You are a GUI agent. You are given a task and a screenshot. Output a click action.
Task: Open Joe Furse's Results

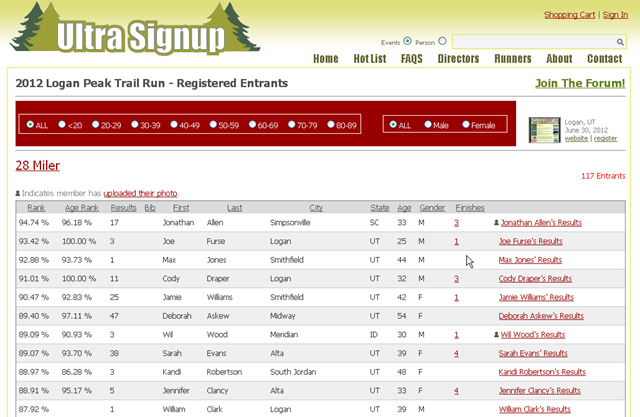531,241
